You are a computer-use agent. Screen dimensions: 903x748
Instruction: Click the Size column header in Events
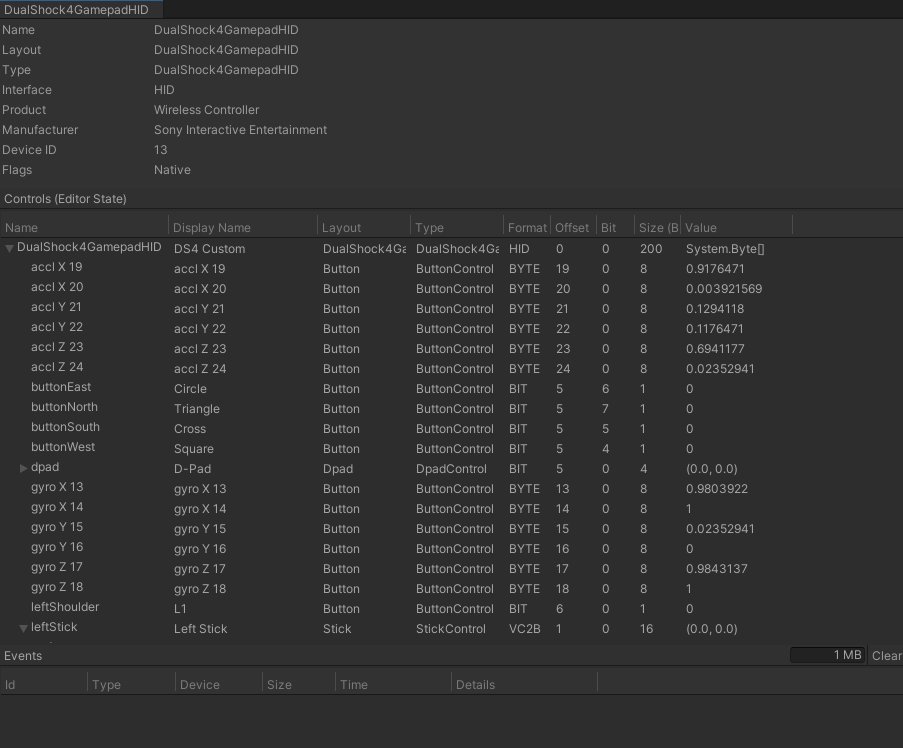click(299, 685)
